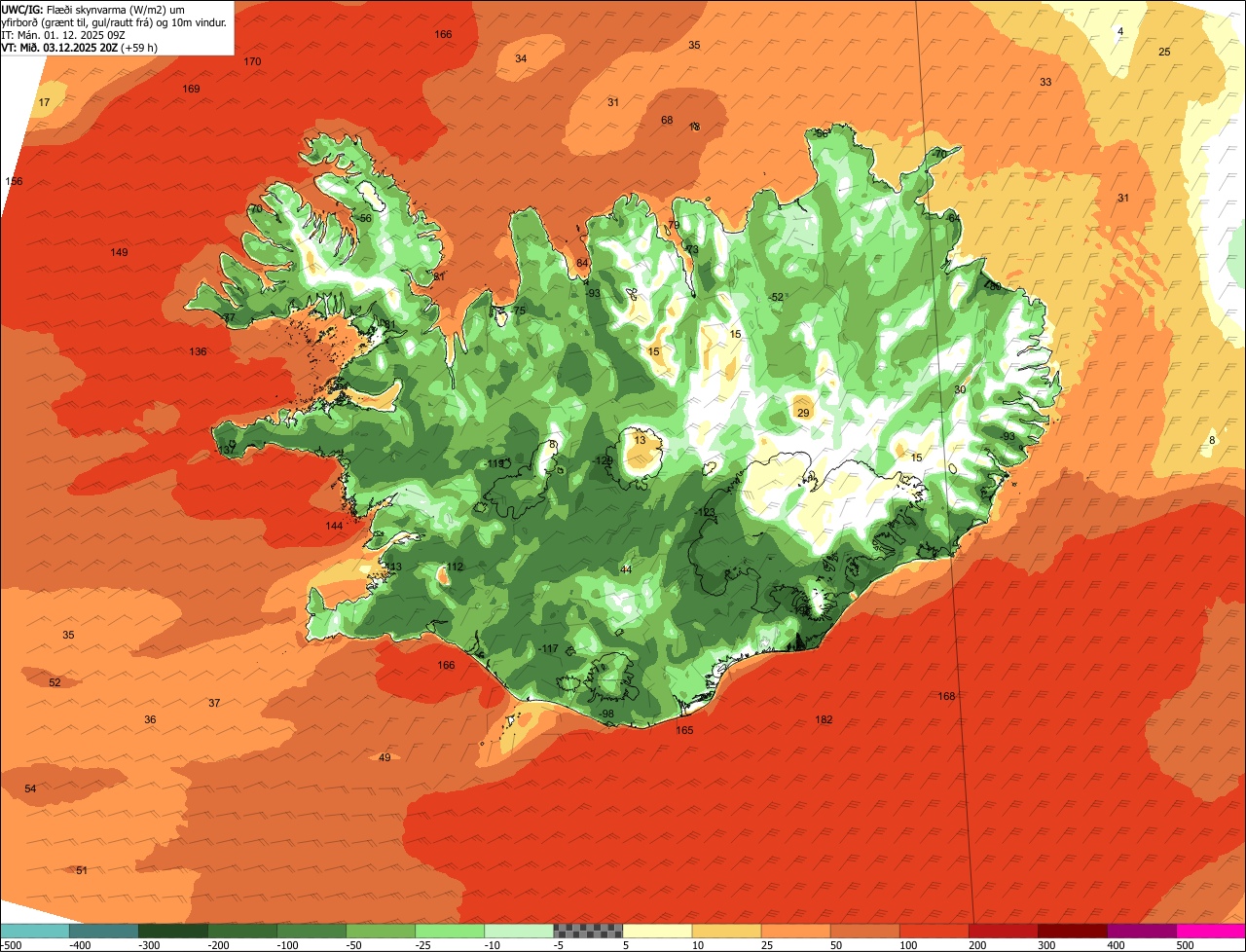Click the map value 84
1246x952 pixels.
coord(582,263)
